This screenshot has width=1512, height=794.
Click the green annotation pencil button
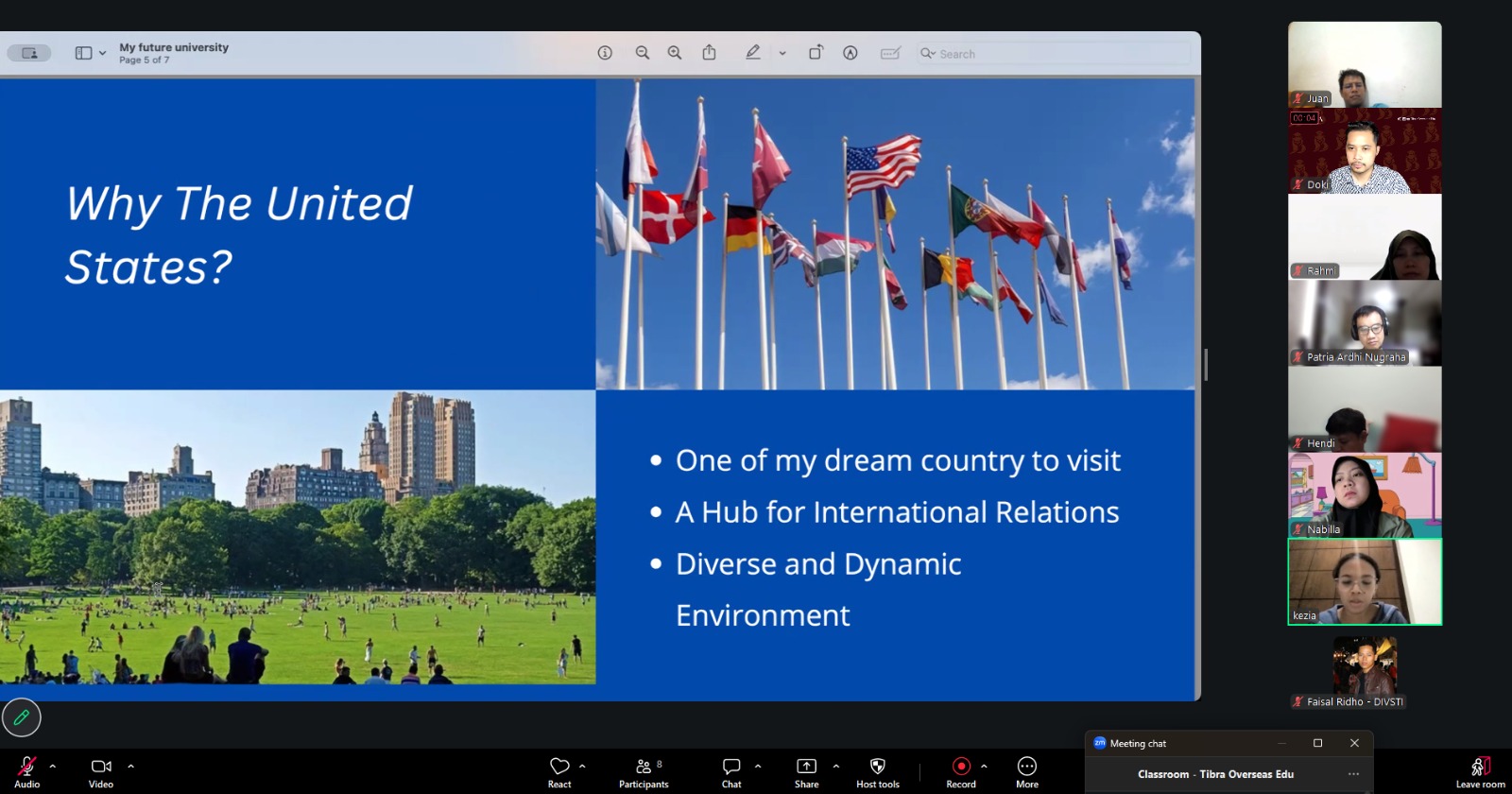(22, 717)
